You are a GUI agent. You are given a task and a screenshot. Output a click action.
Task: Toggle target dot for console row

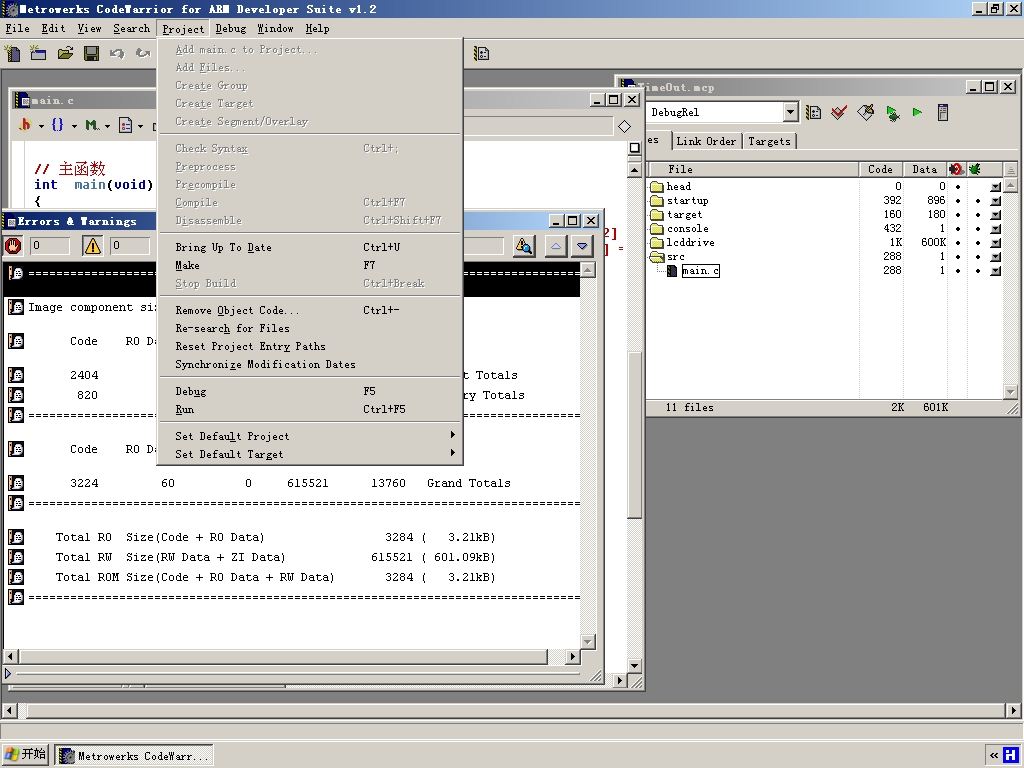pos(958,229)
